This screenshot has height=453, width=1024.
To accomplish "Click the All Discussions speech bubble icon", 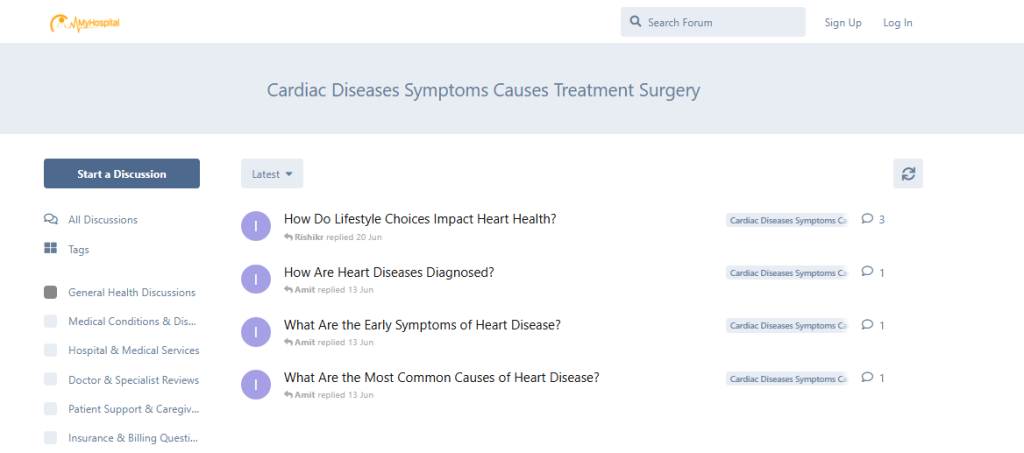I will click(50, 219).
